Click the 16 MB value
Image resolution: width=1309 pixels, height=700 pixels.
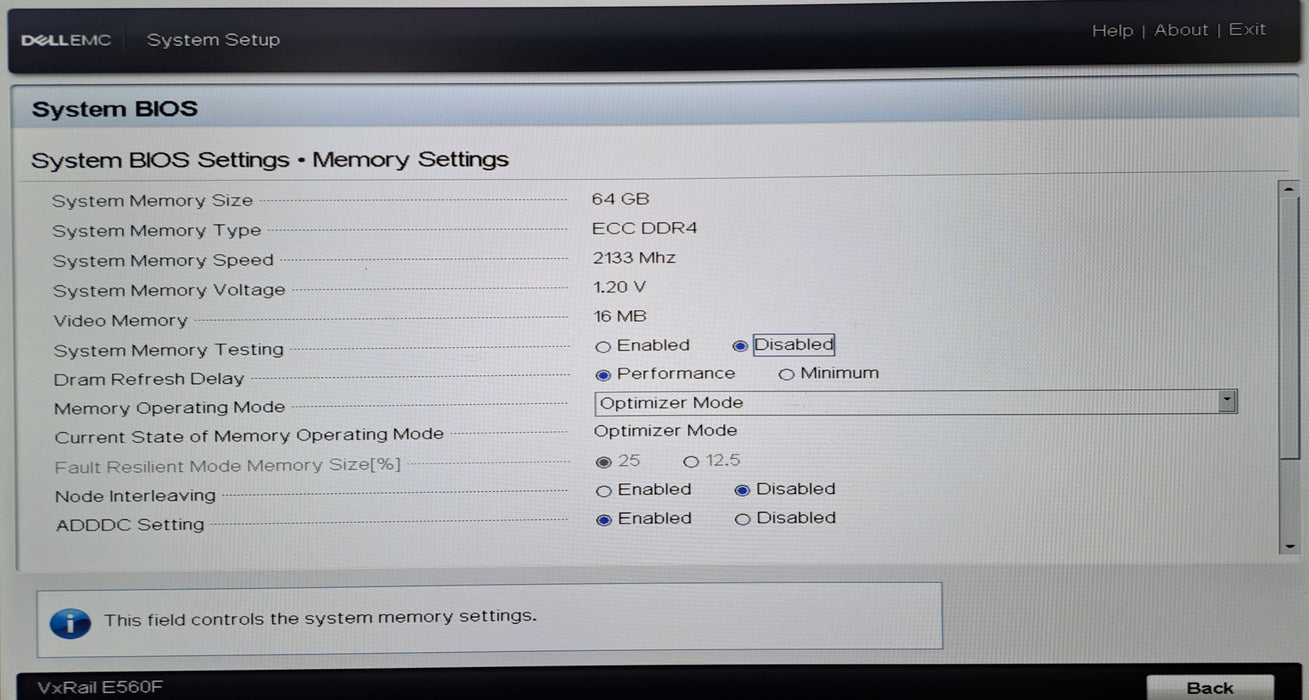619,316
